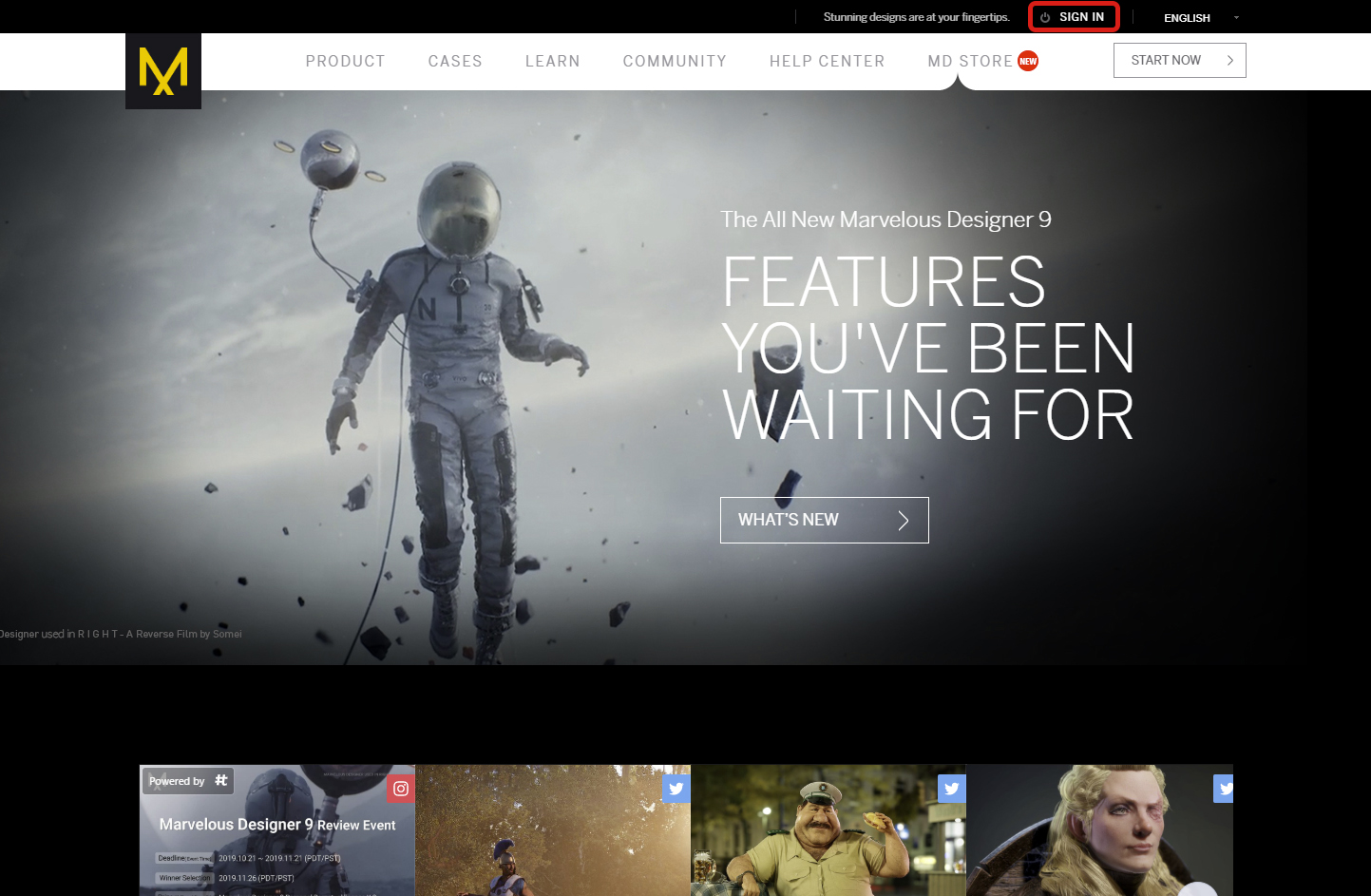
Task: Open the PRODUCT menu
Action: pyautogui.click(x=346, y=61)
